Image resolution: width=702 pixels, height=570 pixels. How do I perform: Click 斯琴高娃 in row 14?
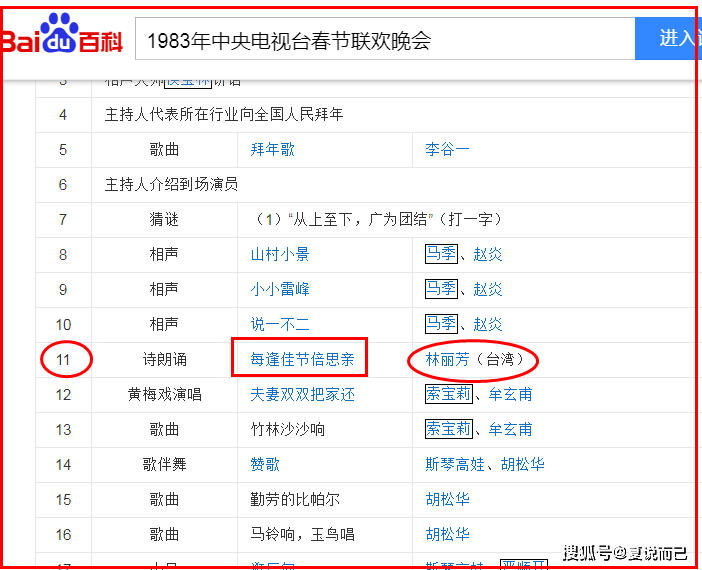455,464
